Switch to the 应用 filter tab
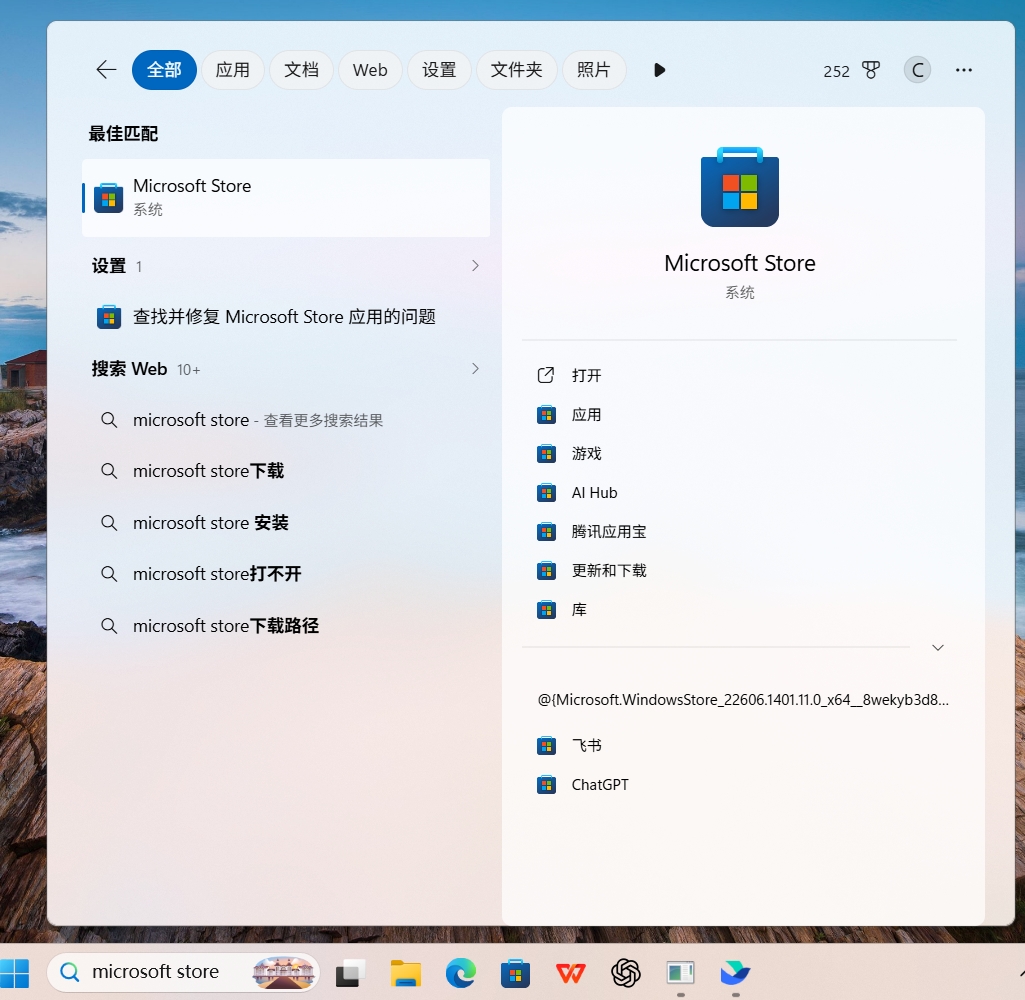Viewport: 1025px width, 1000px height. pos(233,70)
